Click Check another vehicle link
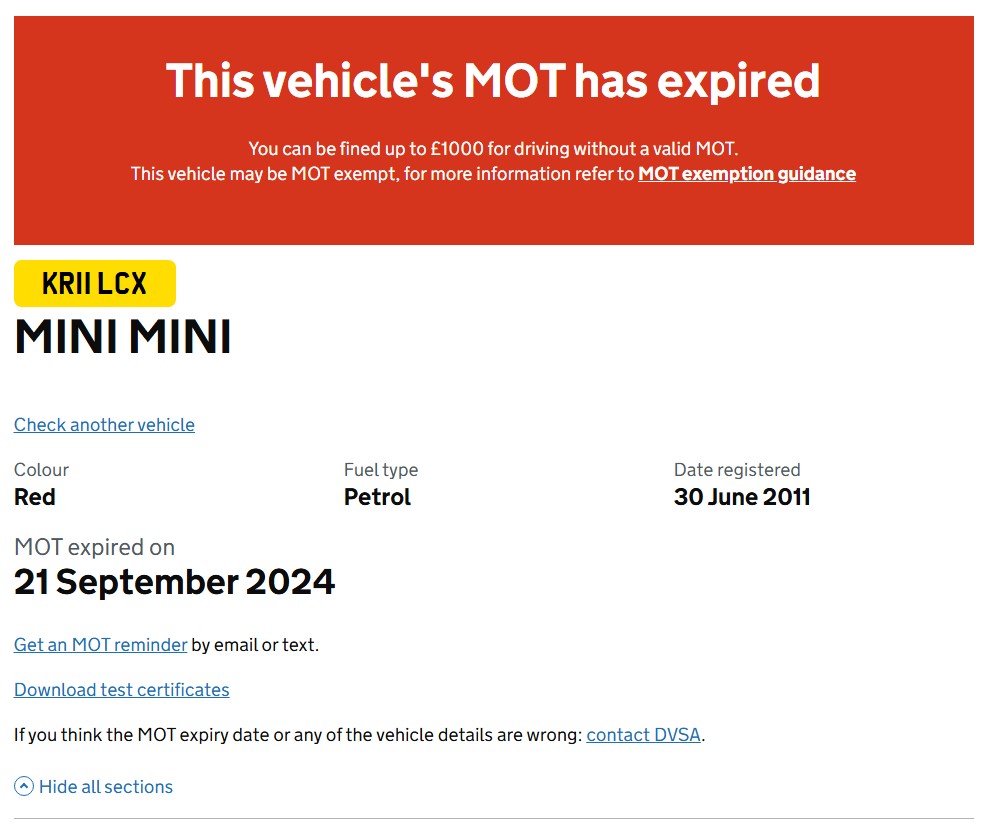Image resolution: width=987 pixels, height=824 pixels. (104, 425)
